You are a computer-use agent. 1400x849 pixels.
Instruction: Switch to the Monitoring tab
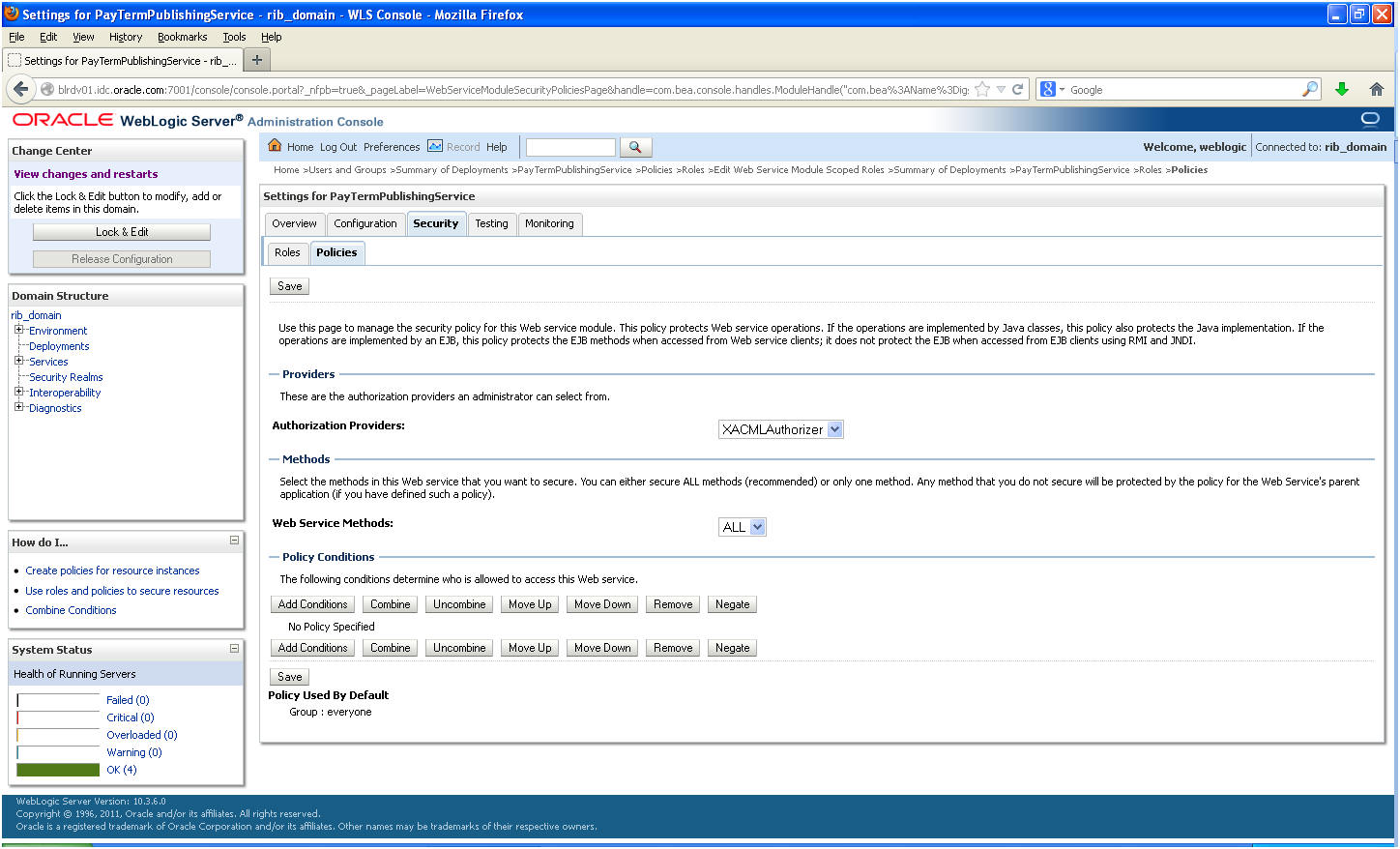point(549,223)
